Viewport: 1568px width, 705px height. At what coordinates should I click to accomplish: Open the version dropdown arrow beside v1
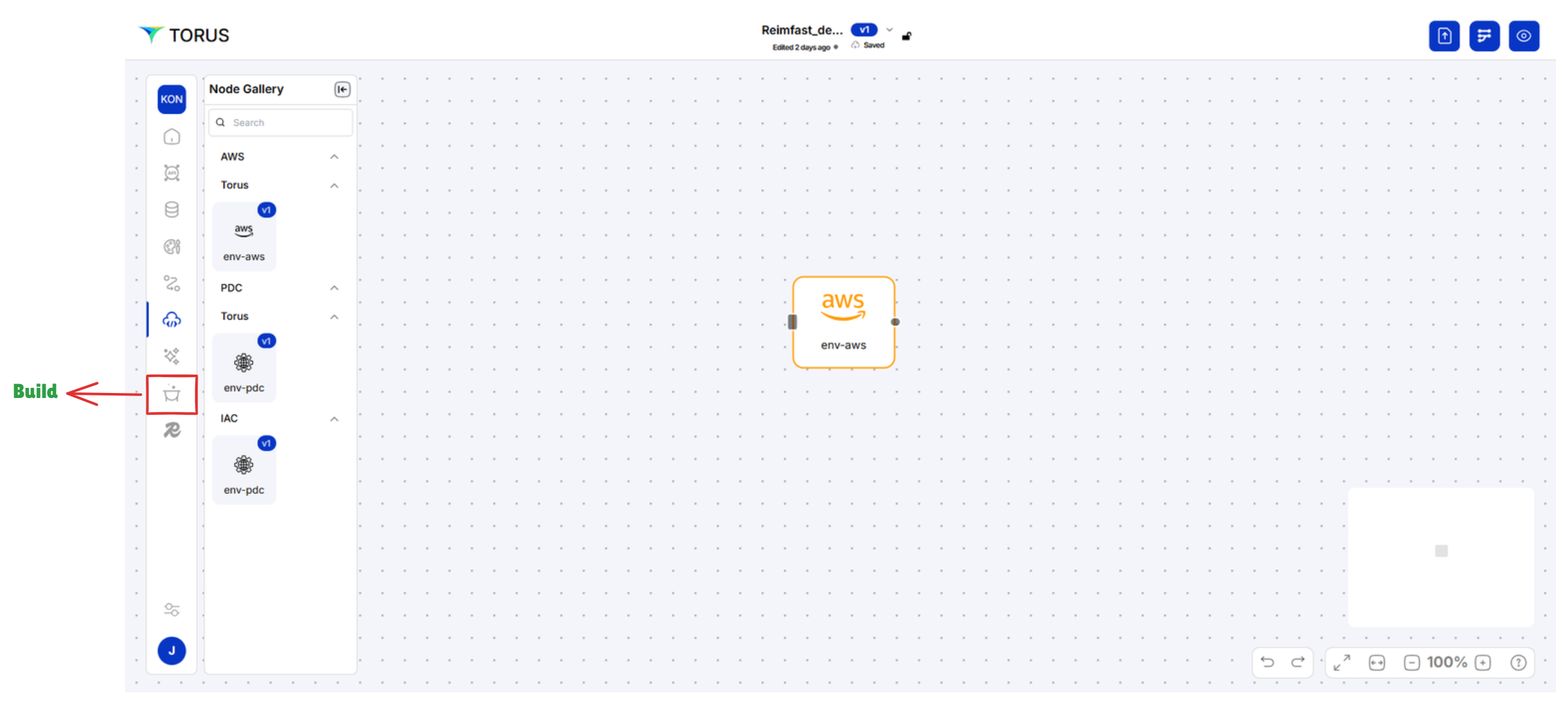click(889, 30)
